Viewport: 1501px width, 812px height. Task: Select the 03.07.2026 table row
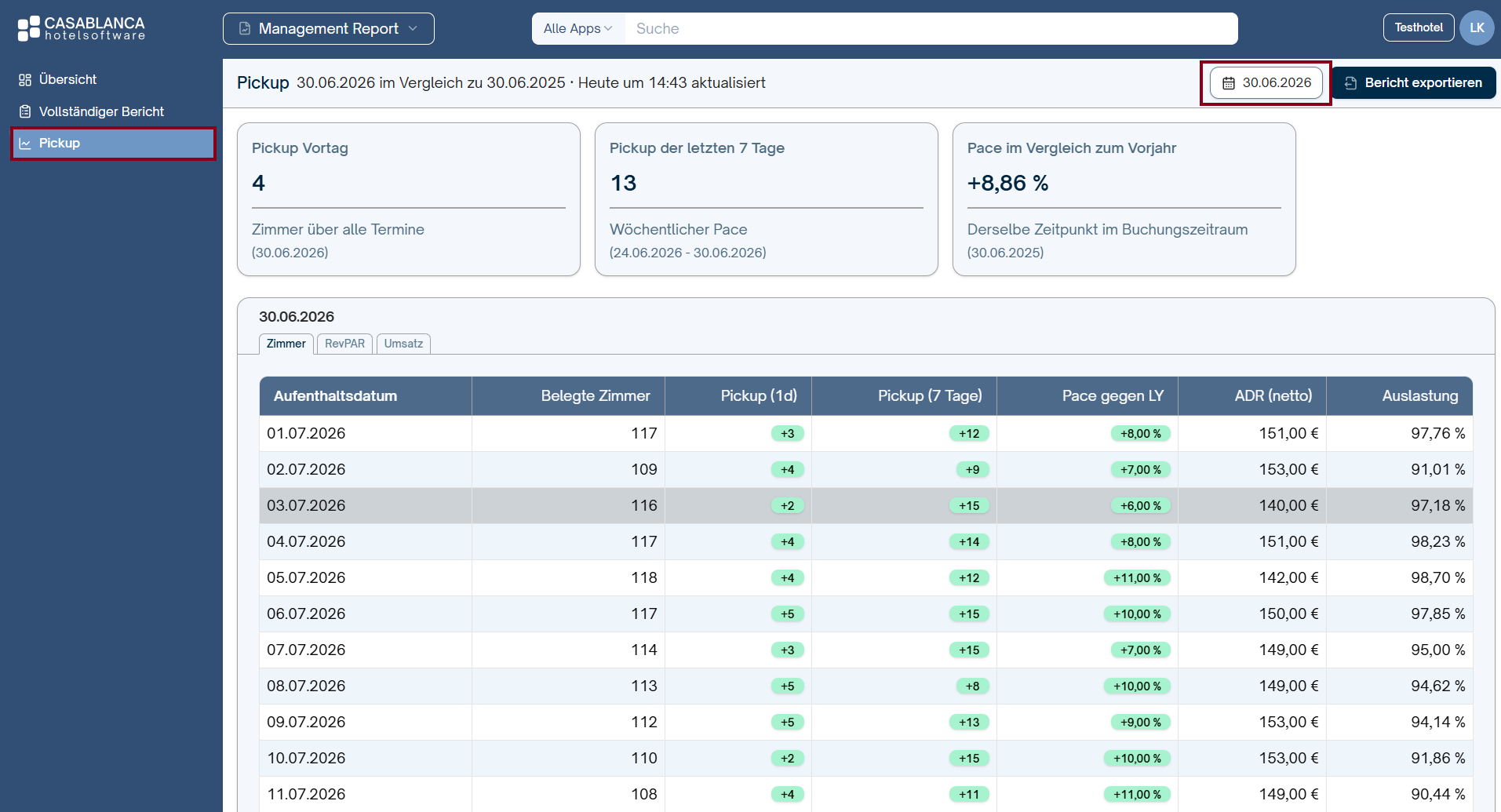tap(865, 505)
